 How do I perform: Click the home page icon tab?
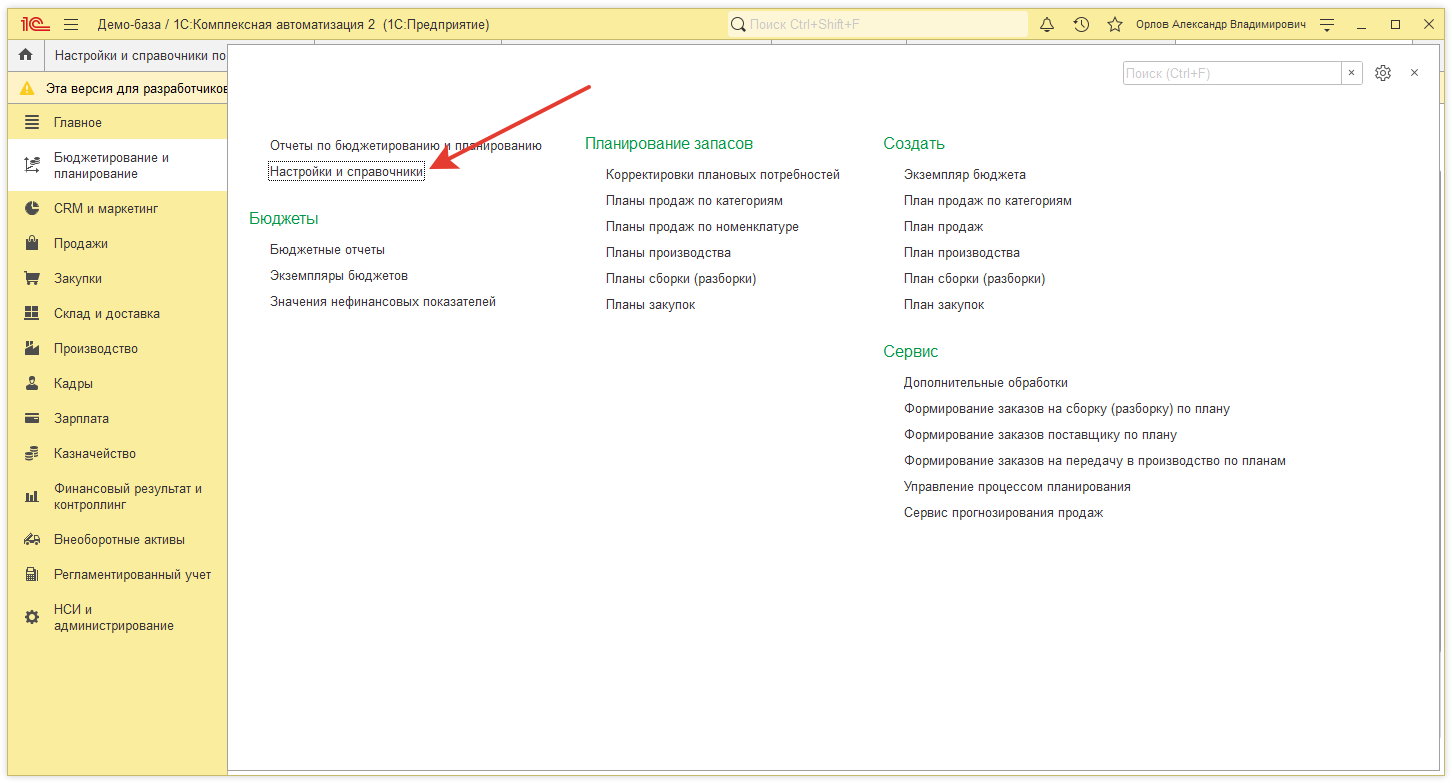26,55
